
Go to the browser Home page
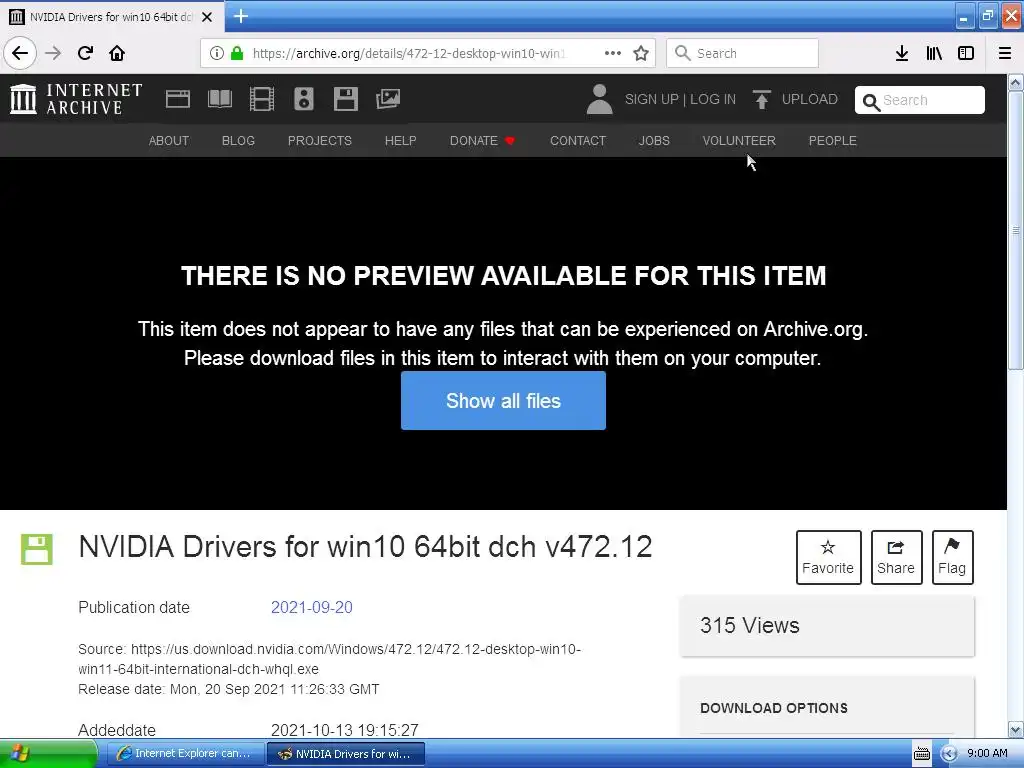pos(117,53)
